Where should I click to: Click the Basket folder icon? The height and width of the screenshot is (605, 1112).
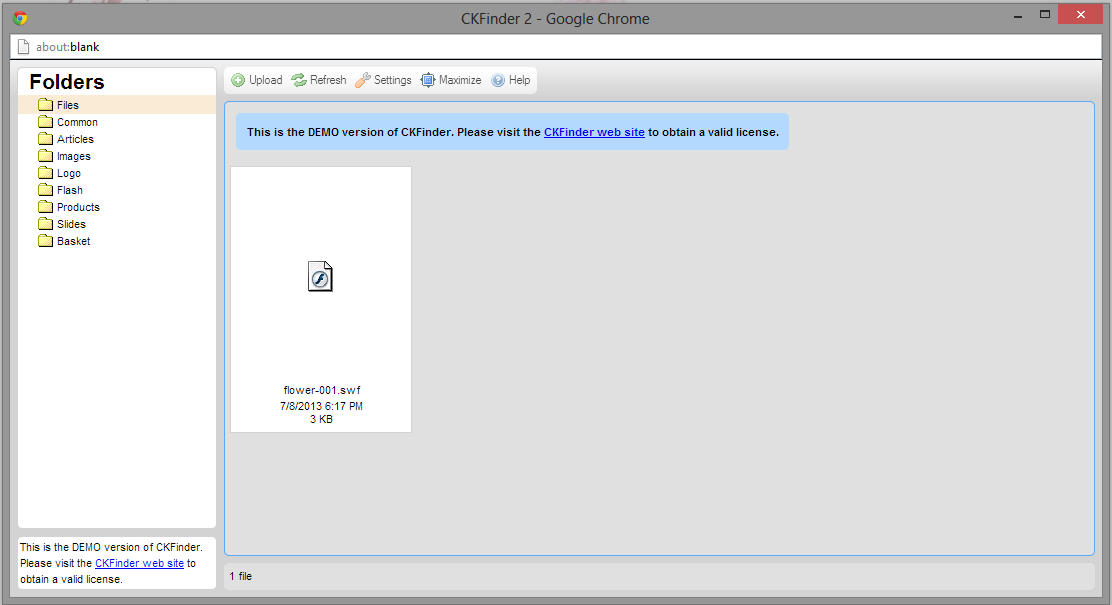(45, 241)
